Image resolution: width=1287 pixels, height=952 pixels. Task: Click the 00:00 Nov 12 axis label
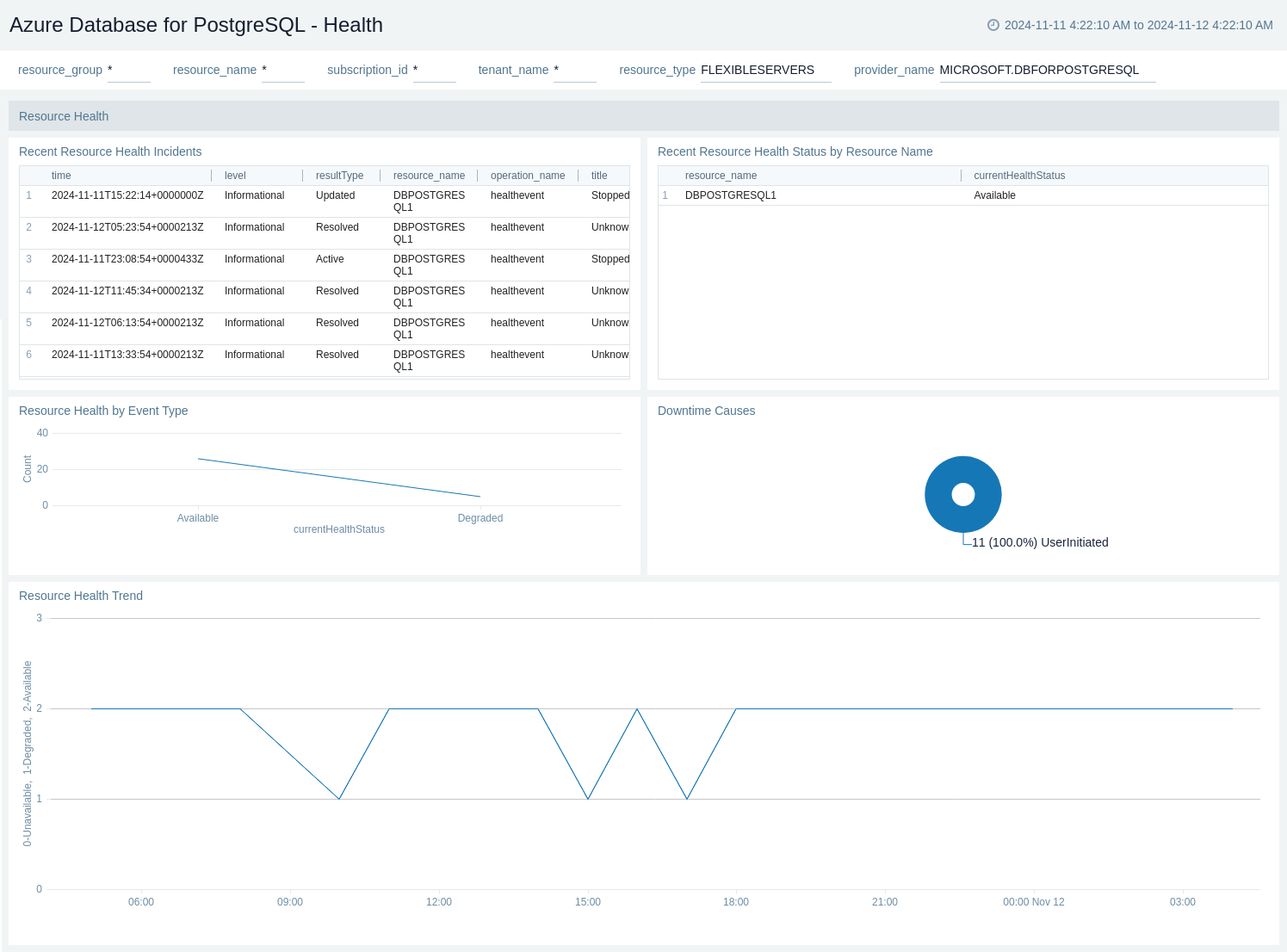pos(1034,902)
